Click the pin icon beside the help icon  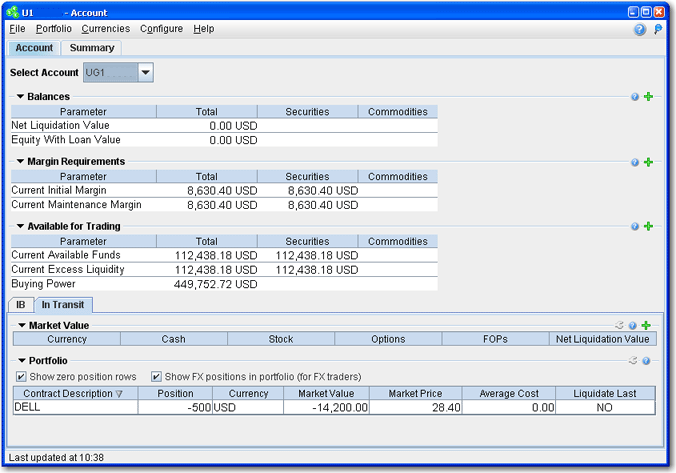coord(658,29)
